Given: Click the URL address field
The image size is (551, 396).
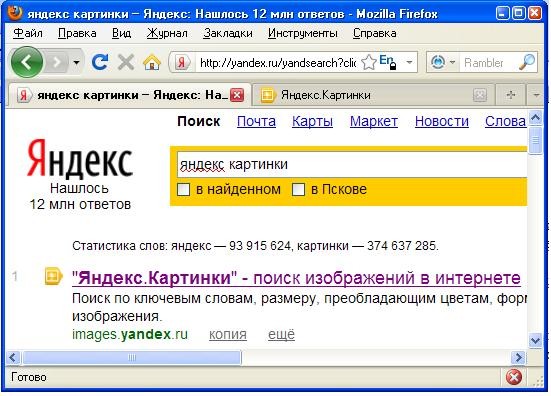Looking at the screenshot, I should (278, 63).
